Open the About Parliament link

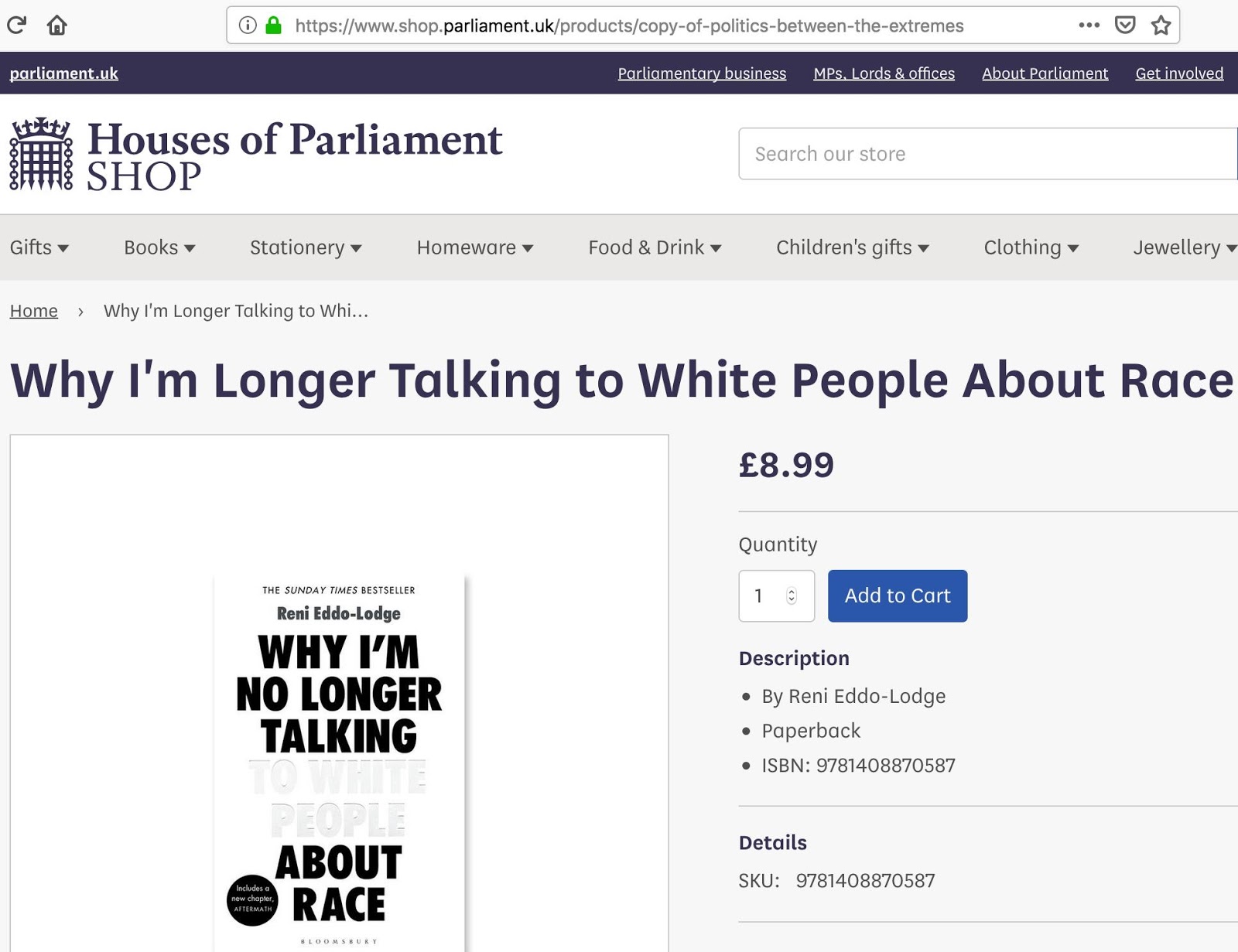(1045, 73)
